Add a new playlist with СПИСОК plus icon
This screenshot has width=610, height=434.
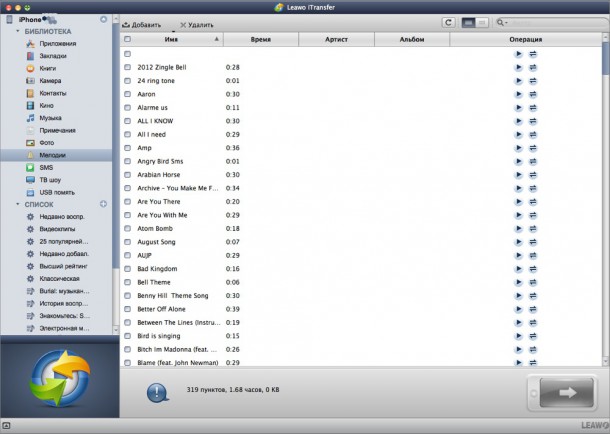103,204
